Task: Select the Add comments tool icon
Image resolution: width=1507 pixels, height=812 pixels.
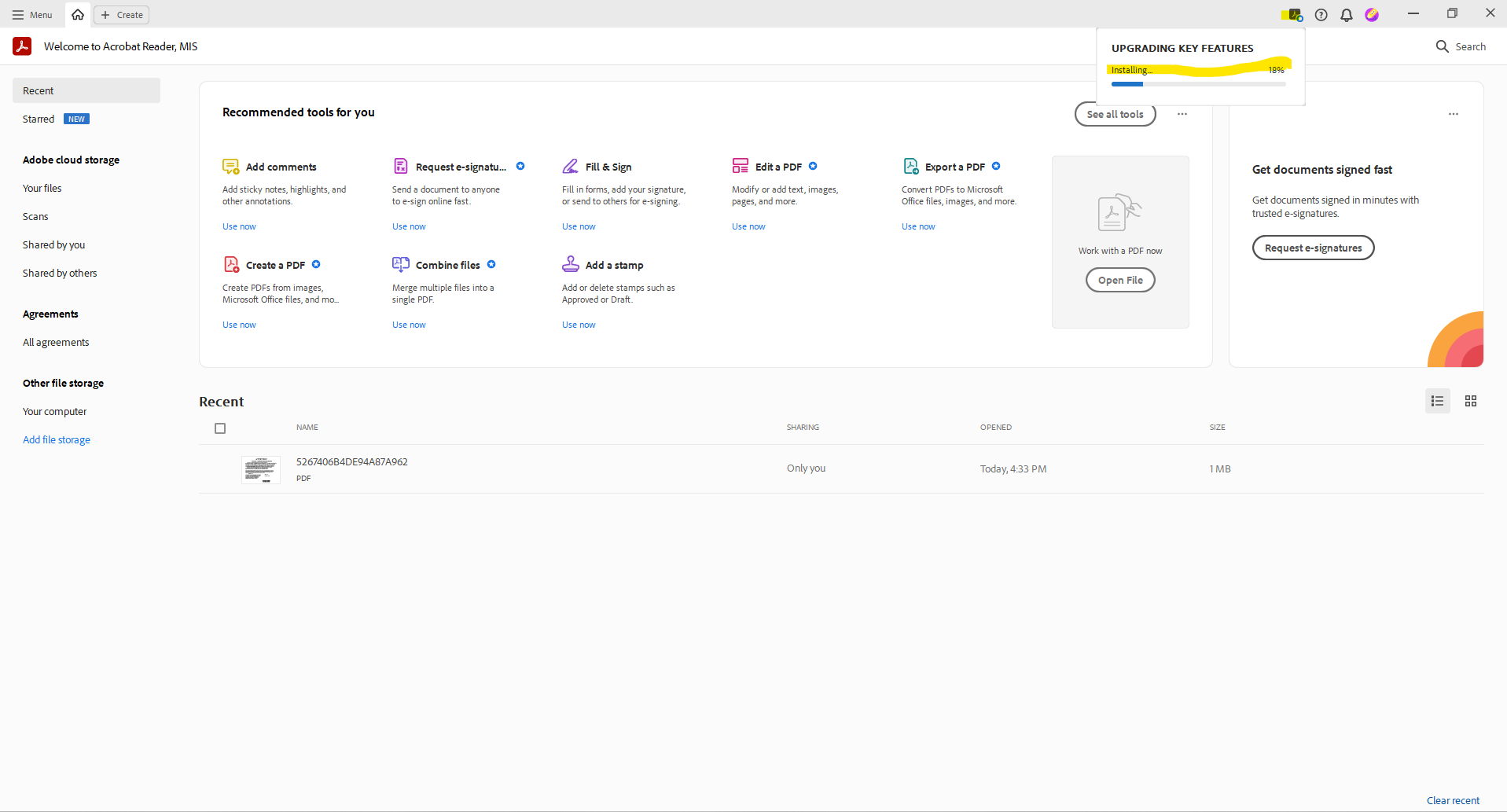Action: pos(230,166)
